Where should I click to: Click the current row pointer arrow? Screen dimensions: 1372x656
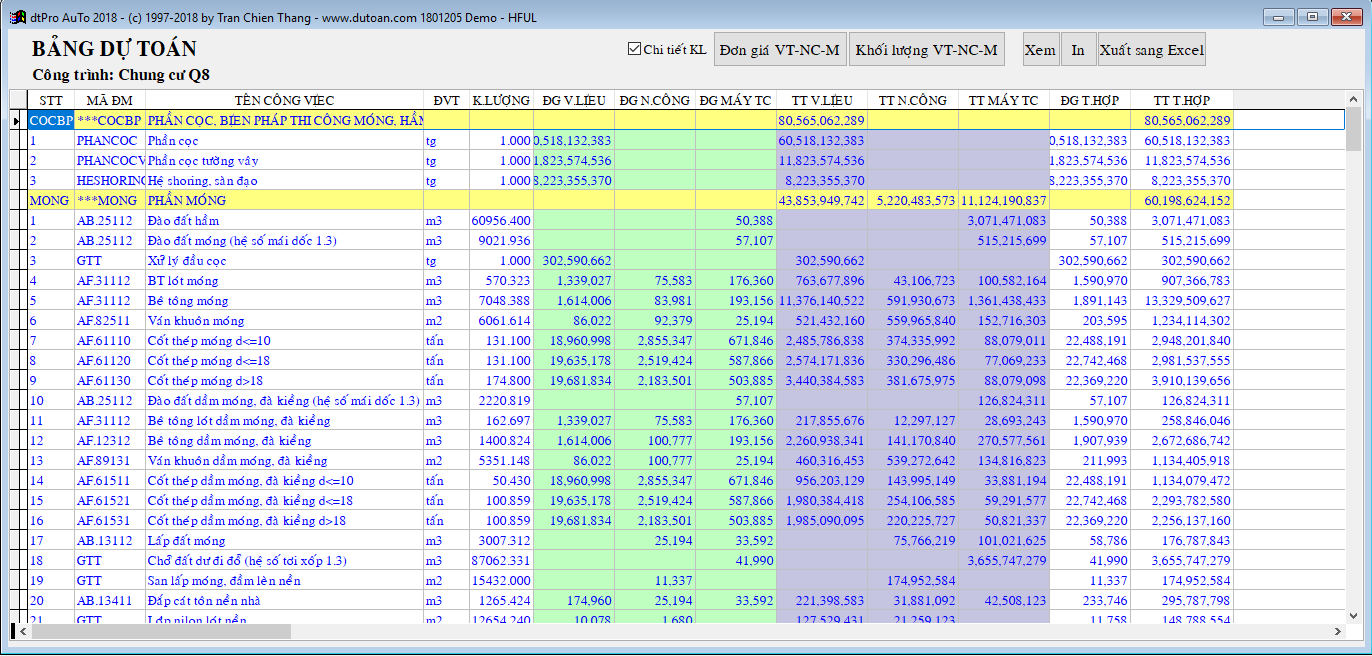coord(16,121)
